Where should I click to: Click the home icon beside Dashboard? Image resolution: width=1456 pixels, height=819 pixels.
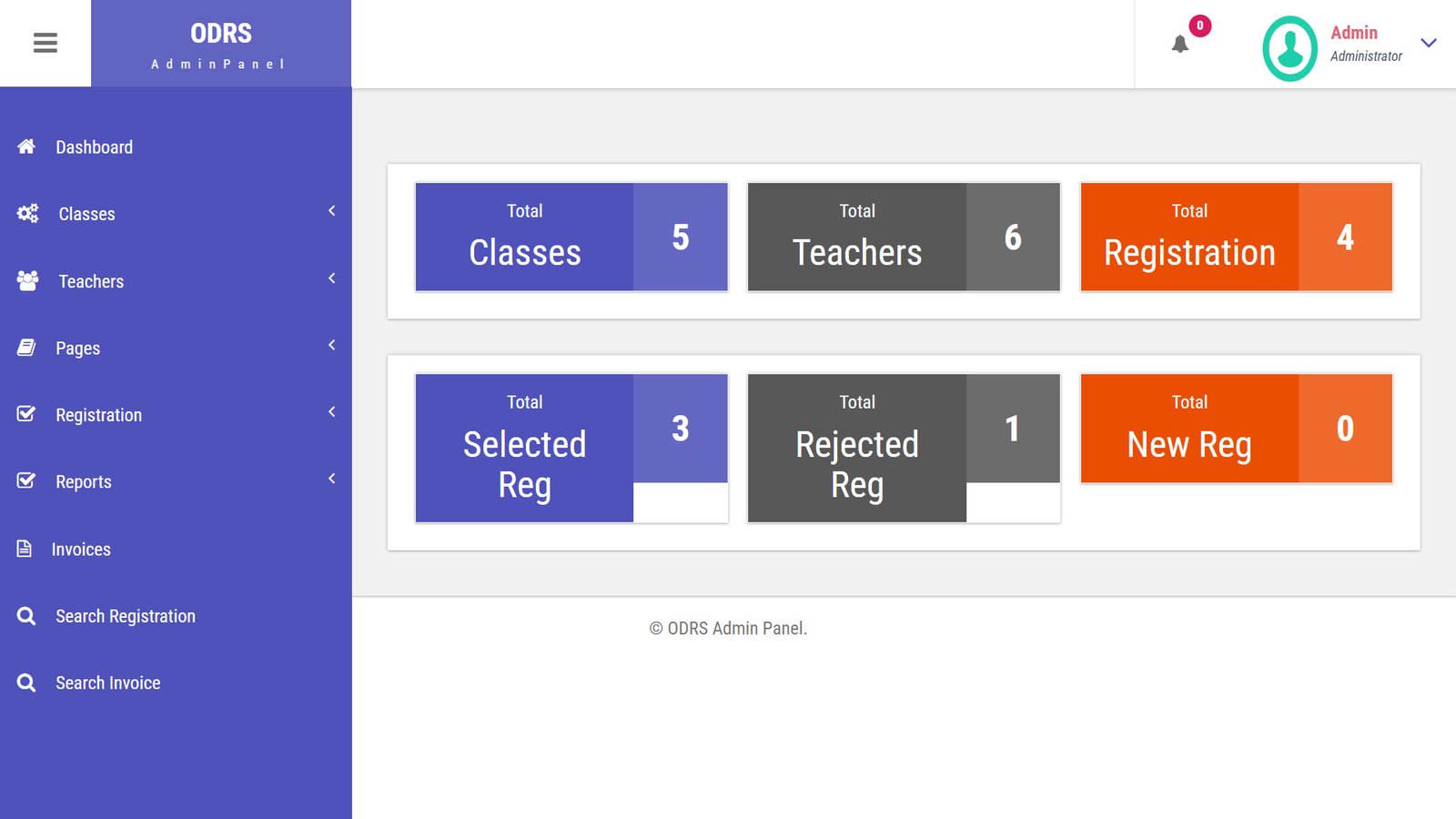tap(26, 147)
